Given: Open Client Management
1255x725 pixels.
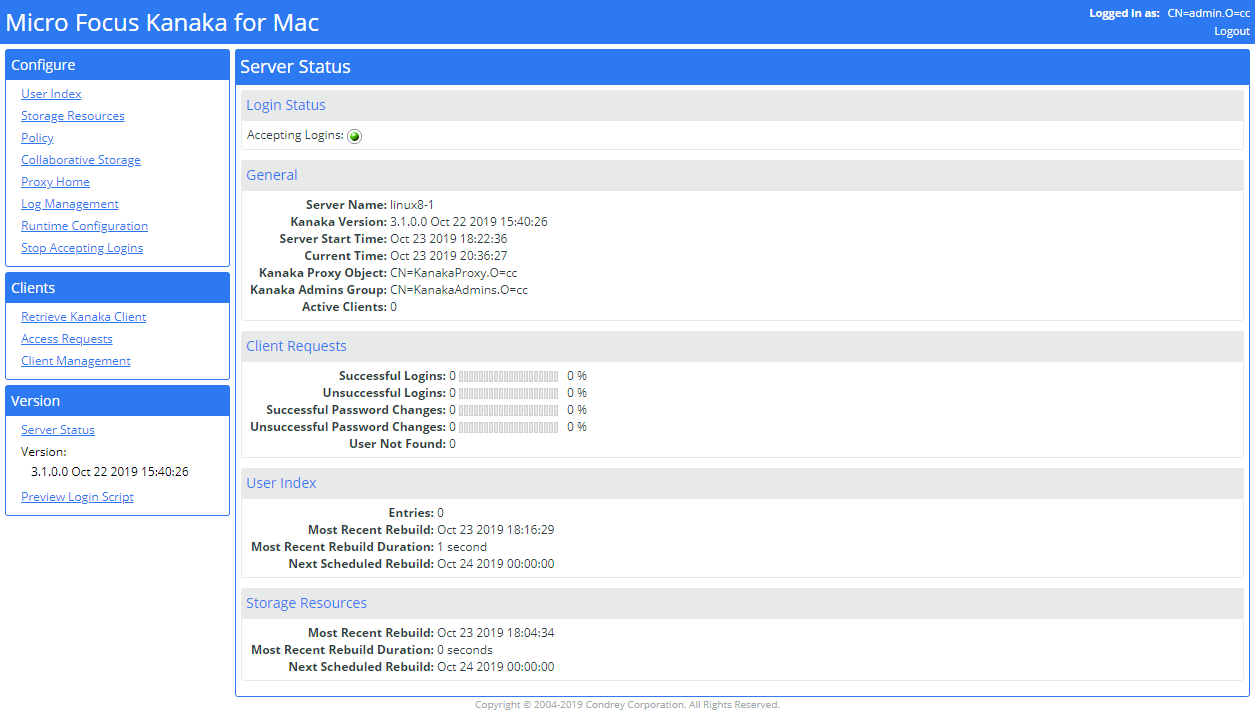Looking at the screenshot, I should click(75, 360).
